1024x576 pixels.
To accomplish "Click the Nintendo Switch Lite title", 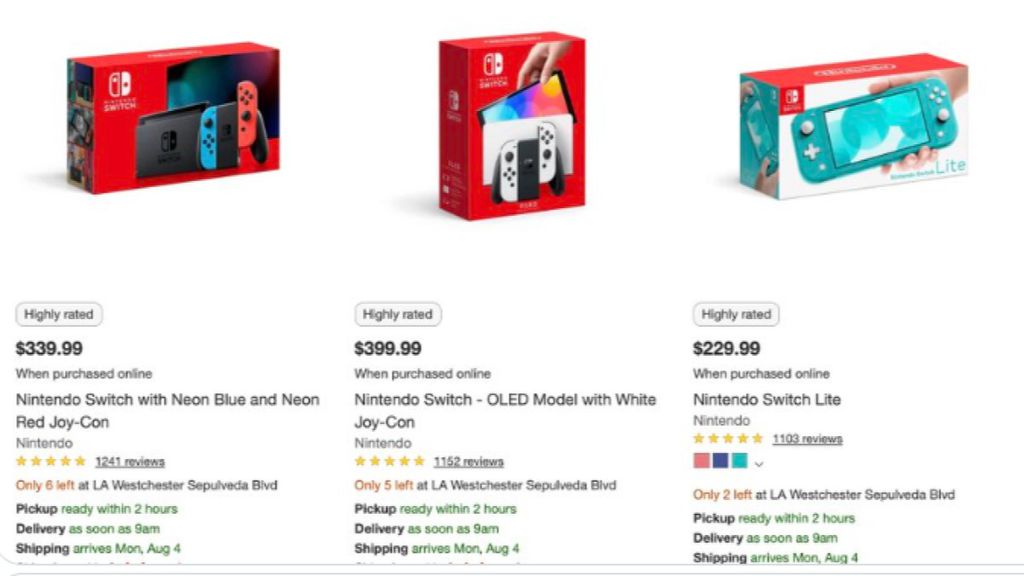I will point(767,399).
